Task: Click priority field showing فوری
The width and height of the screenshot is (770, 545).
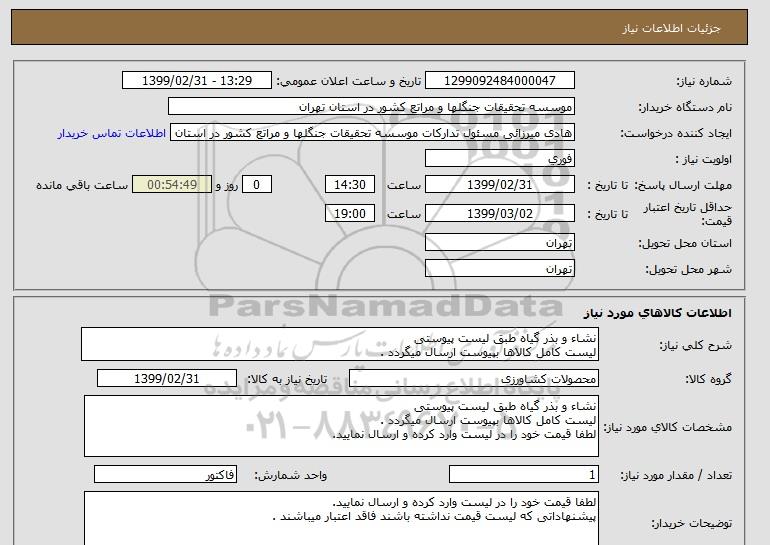Action: (499, 159)
